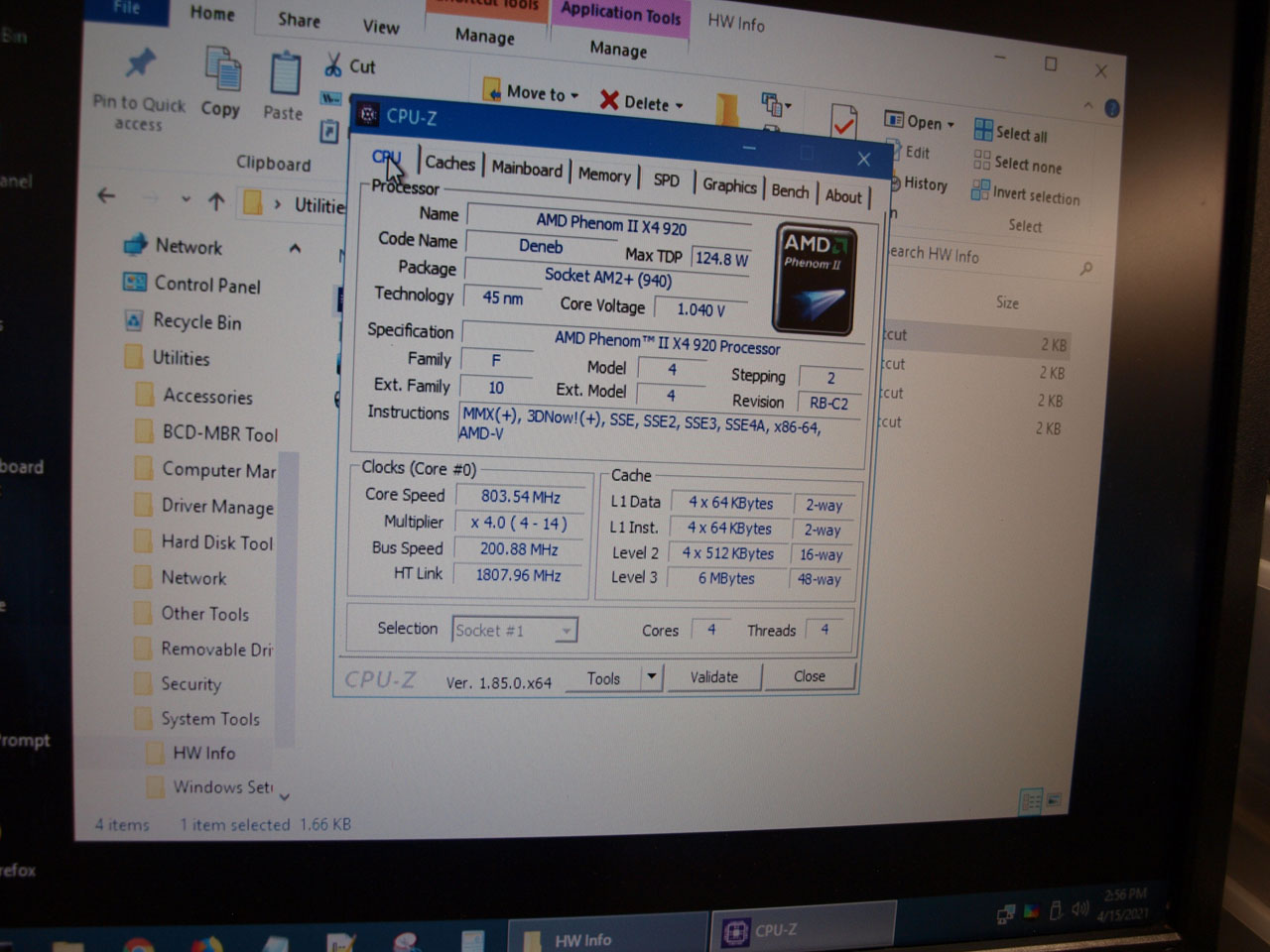The height and width of the screenshot is (952, 1270).
Task: Click the Cut scissors icon
Action: [x=333, y=65]
